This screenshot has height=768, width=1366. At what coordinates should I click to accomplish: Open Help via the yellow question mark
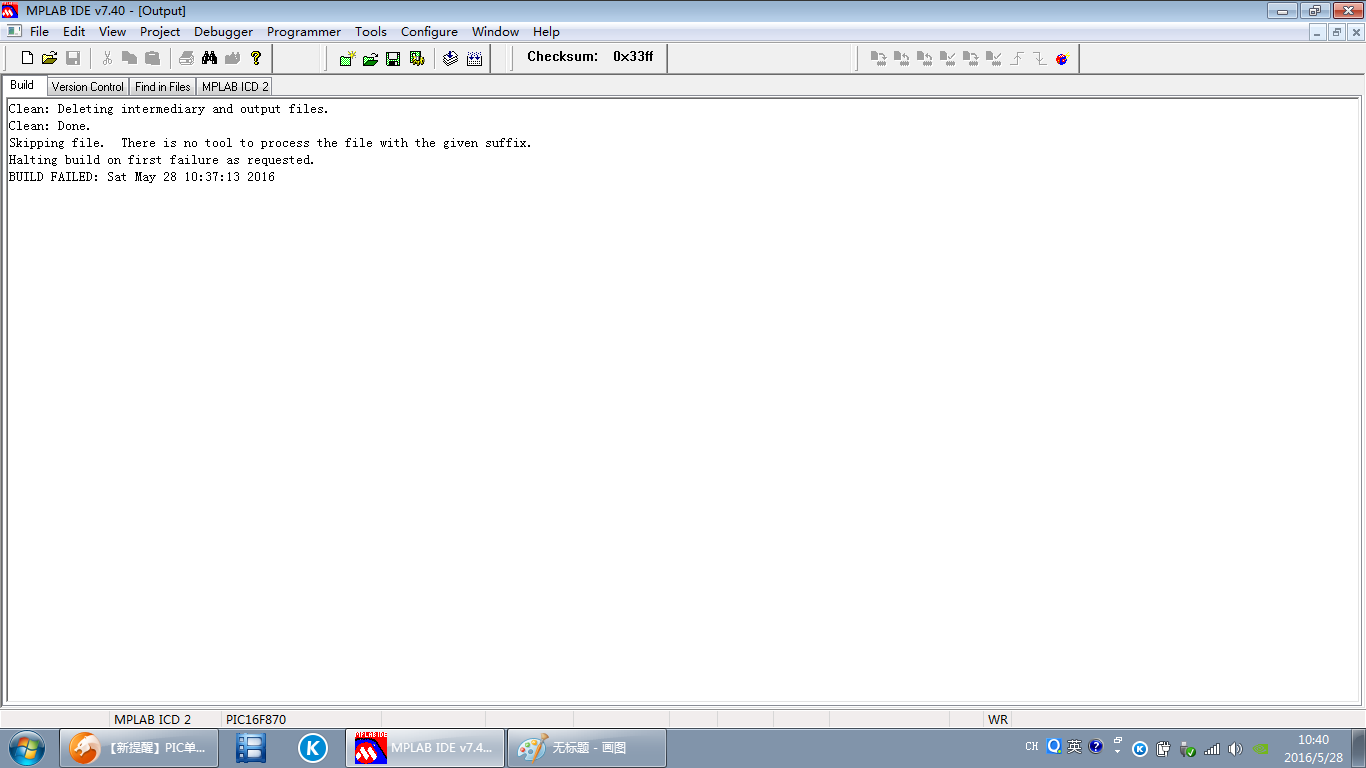[x=256, y=58]
